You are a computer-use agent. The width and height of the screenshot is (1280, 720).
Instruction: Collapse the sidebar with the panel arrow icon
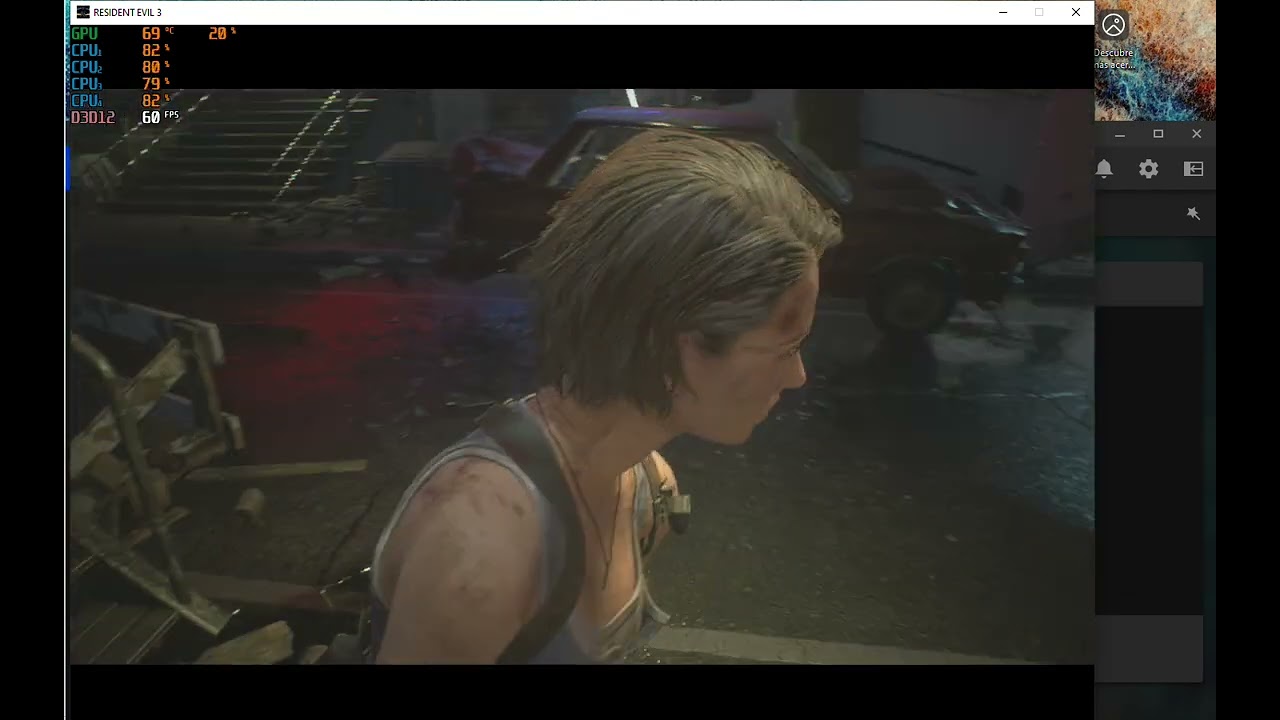[x=1194, y=169]
